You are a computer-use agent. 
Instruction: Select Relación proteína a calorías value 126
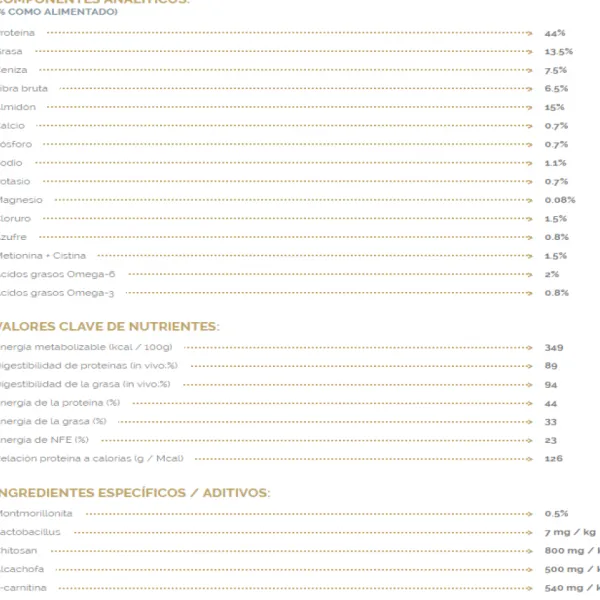(554, 458)
